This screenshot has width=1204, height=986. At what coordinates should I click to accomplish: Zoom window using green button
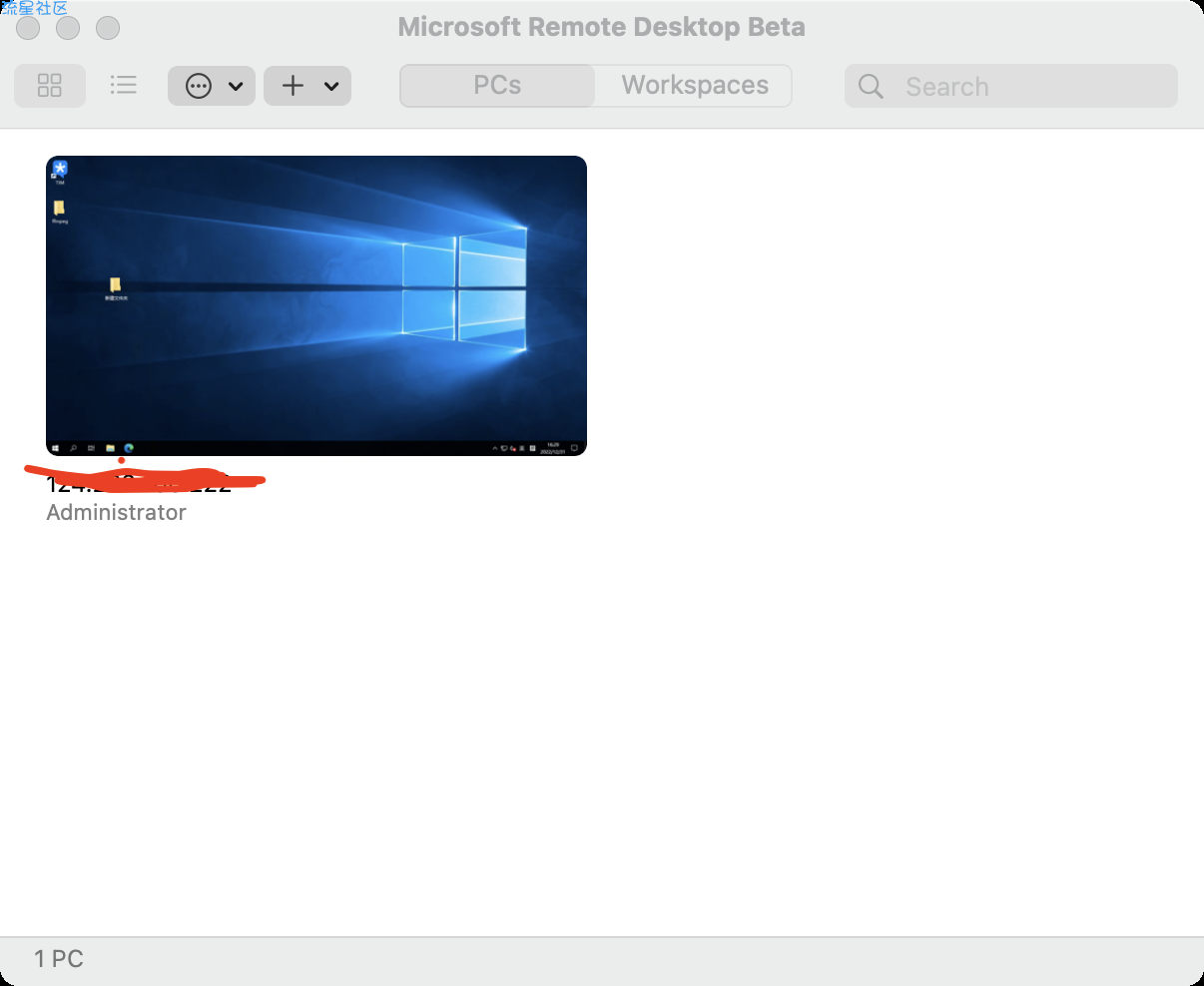point(108,28)
